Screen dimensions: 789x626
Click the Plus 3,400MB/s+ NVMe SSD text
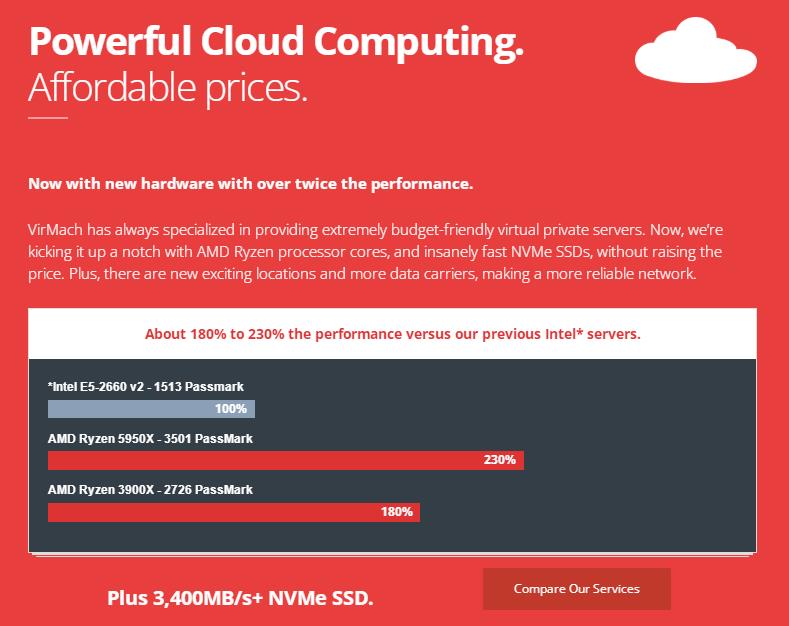point(240,598)
